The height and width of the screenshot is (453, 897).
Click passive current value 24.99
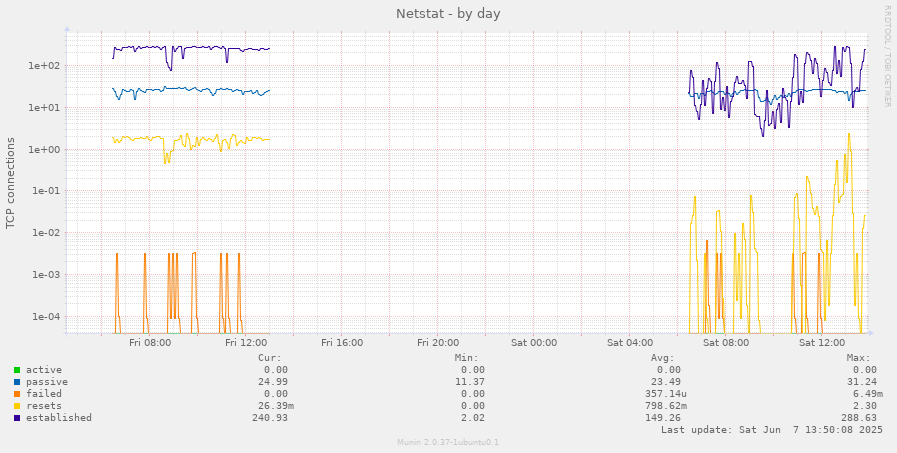[273, 382]
